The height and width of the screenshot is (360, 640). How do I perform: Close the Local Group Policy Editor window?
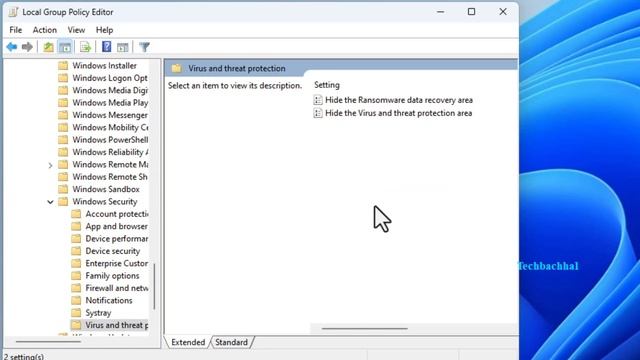coord(503,12)
